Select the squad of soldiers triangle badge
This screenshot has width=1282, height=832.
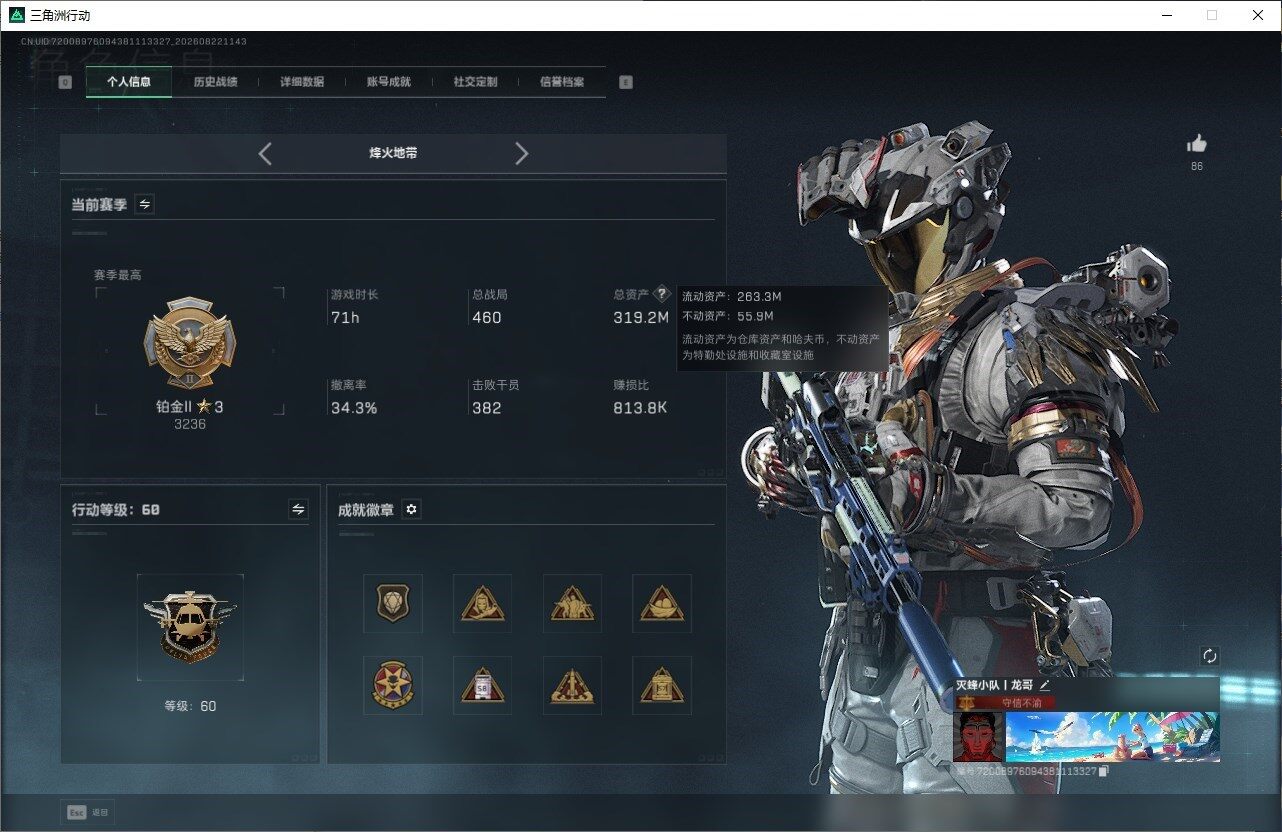572,603
